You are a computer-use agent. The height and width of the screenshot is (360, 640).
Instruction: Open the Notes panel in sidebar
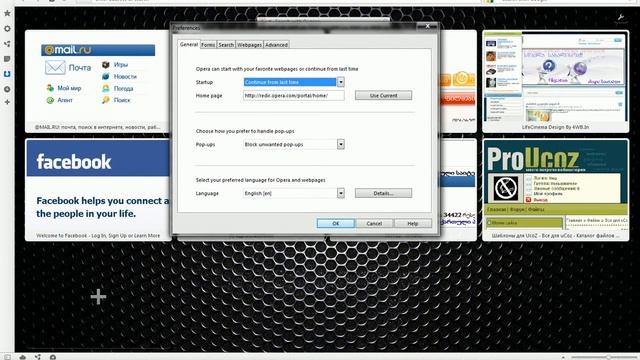click(7, 59)
